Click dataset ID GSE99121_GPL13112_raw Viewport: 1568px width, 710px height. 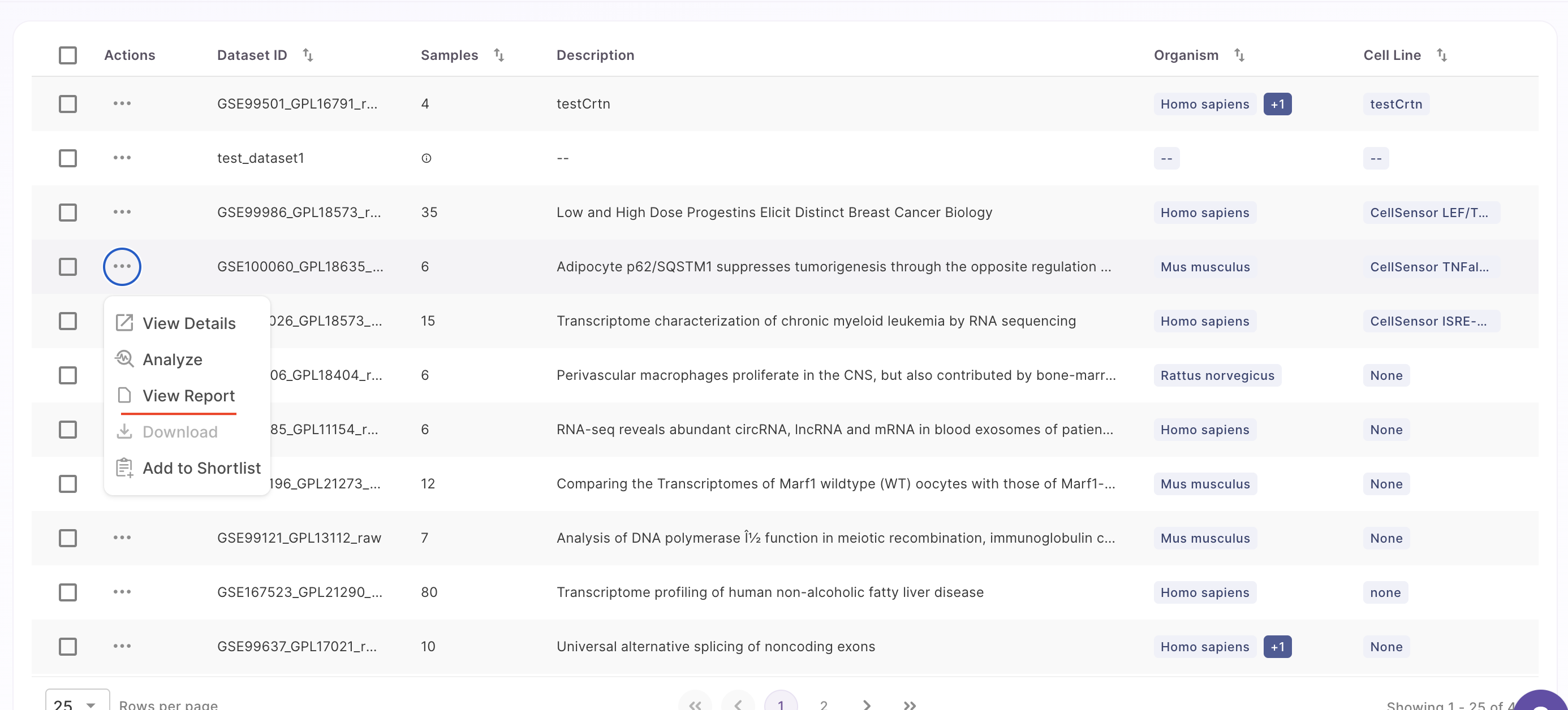point(299,538)
